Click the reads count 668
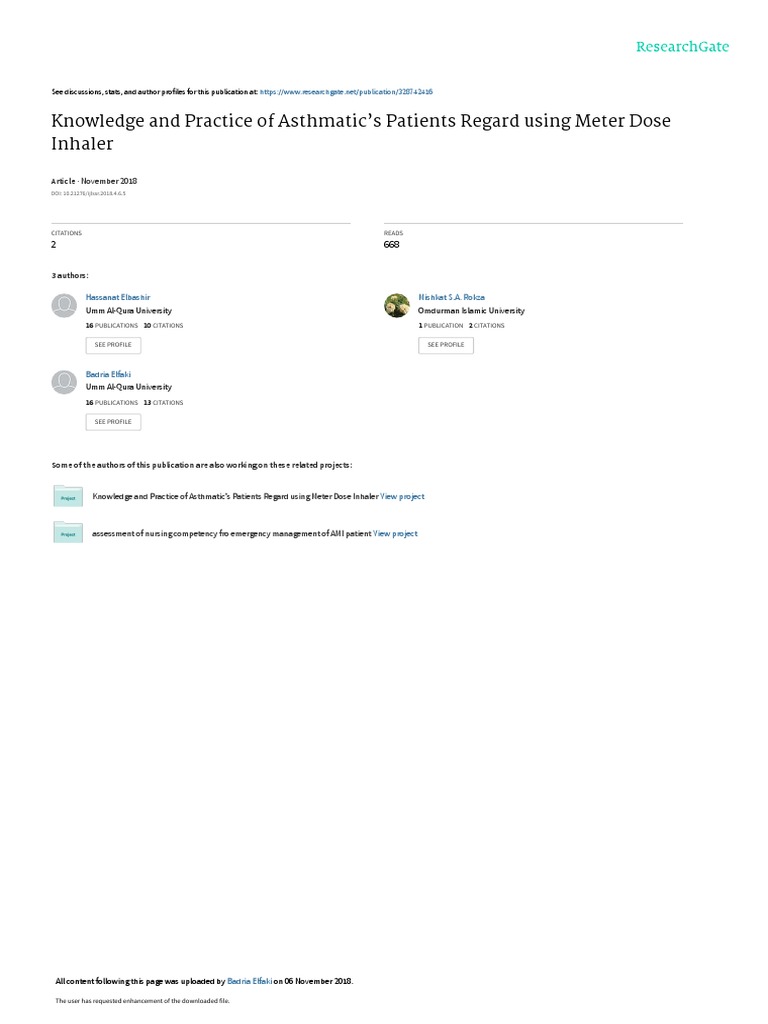 tap(391, 244)
